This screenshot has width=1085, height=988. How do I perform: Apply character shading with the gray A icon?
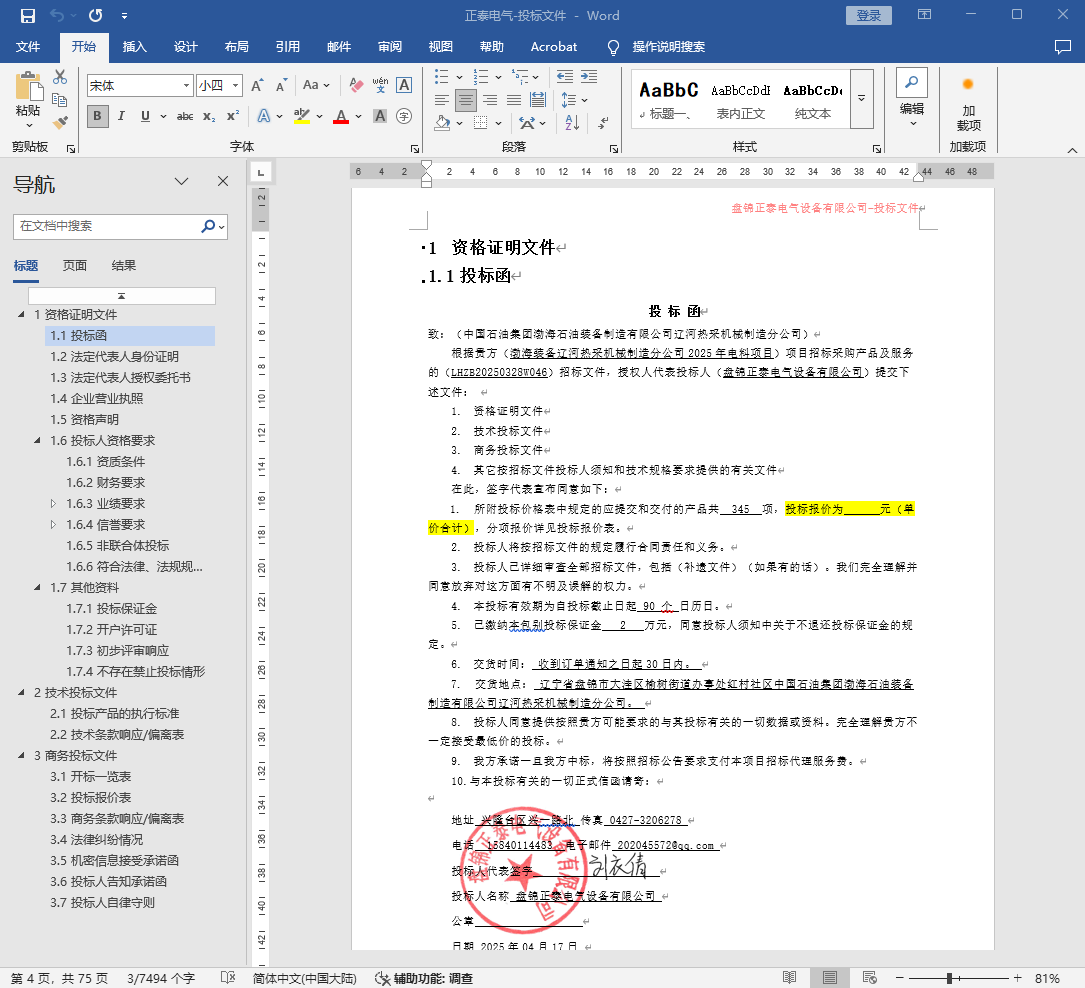click(x=380, y=116)
